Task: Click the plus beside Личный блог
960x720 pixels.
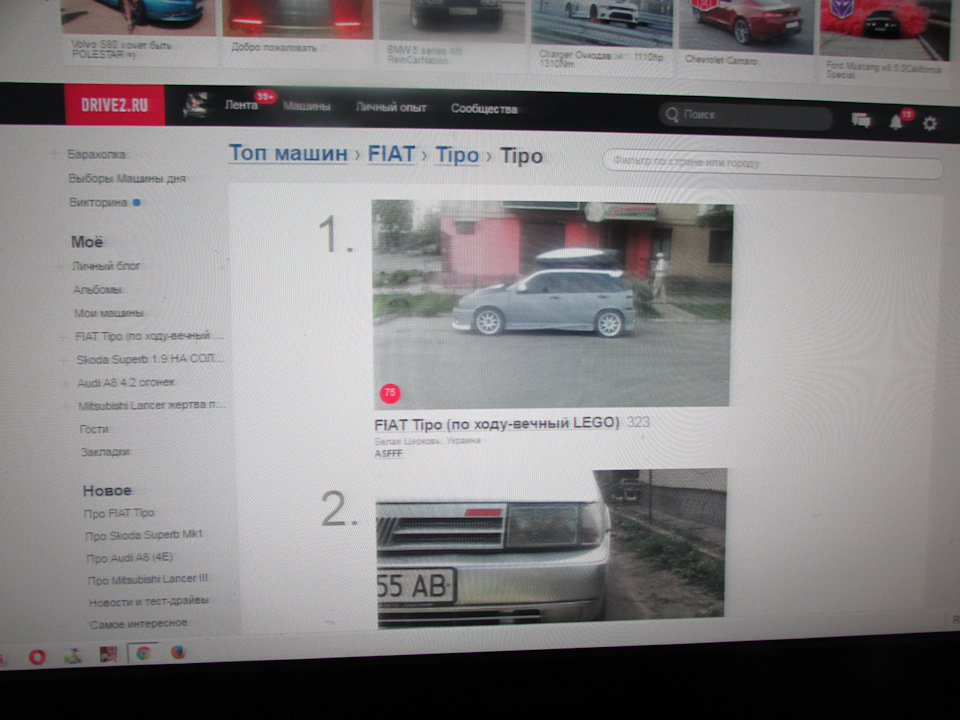Action: click(59, 266)
